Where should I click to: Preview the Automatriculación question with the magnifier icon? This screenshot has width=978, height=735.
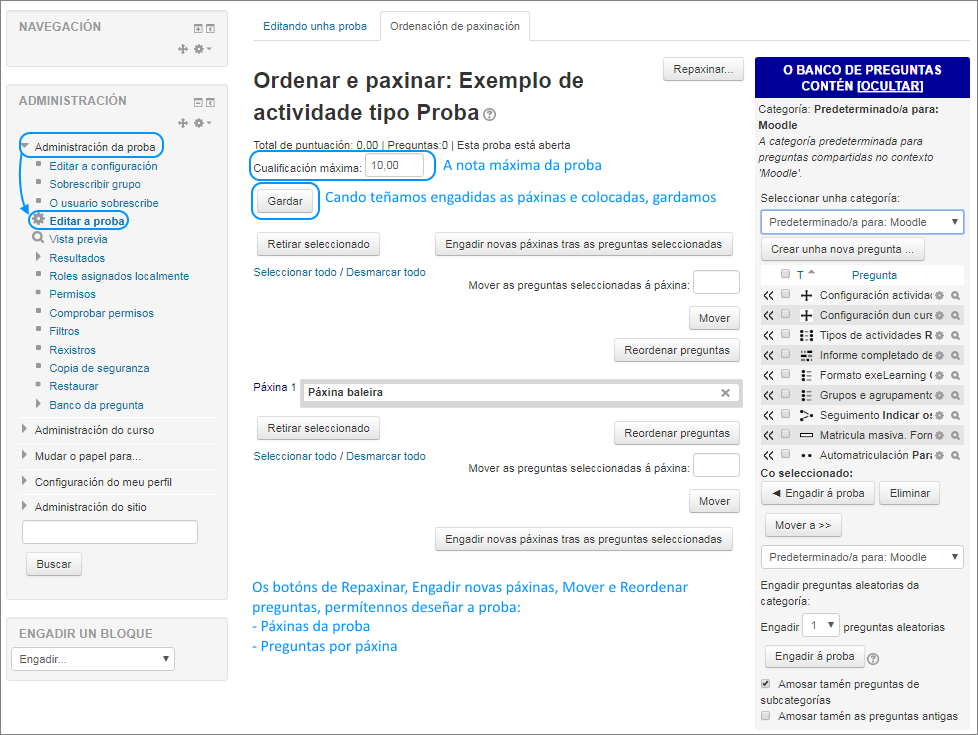(x=955, y=455)
